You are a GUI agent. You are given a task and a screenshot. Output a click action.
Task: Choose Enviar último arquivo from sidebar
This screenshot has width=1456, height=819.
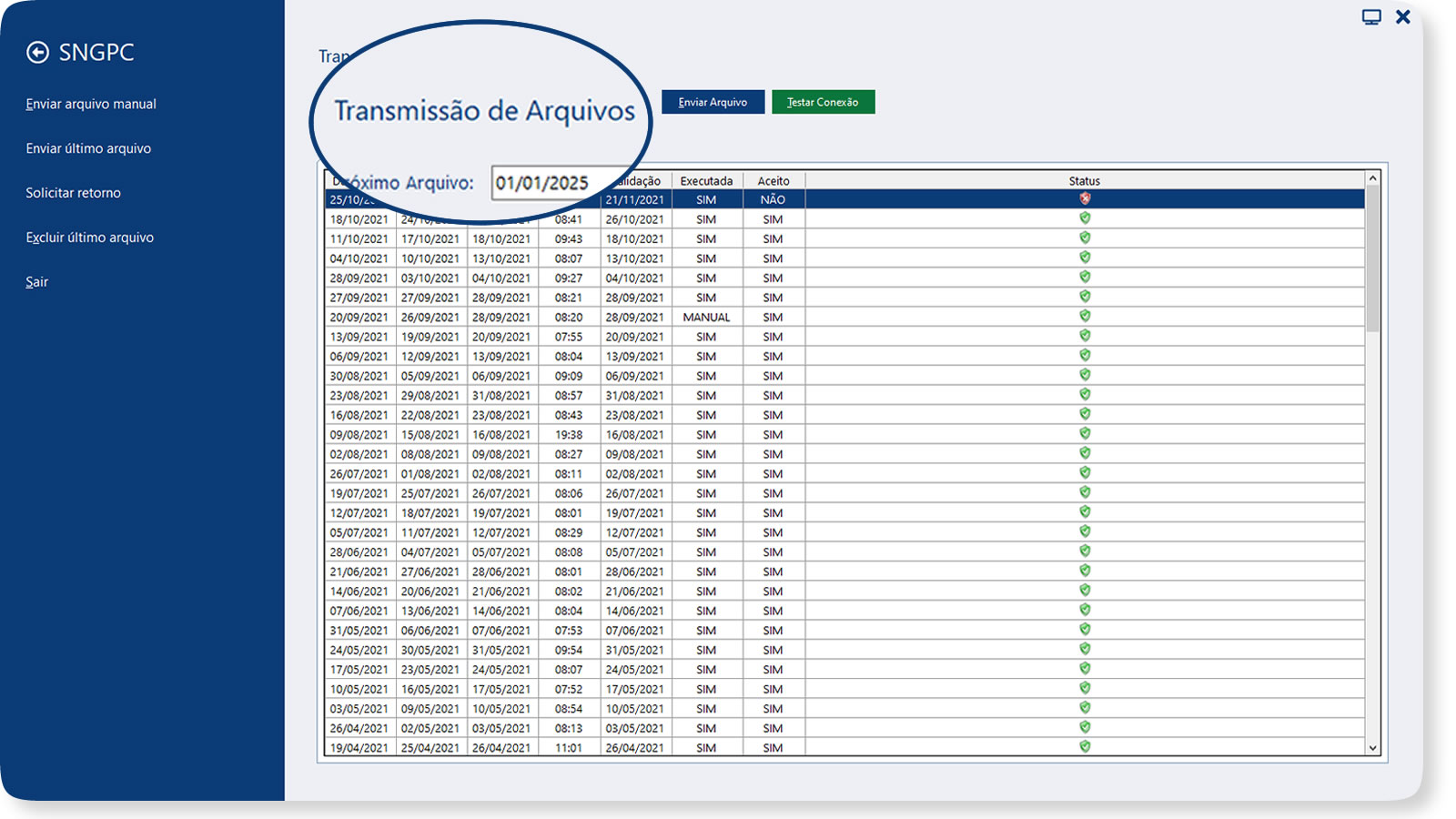click(x=88, y=148)
